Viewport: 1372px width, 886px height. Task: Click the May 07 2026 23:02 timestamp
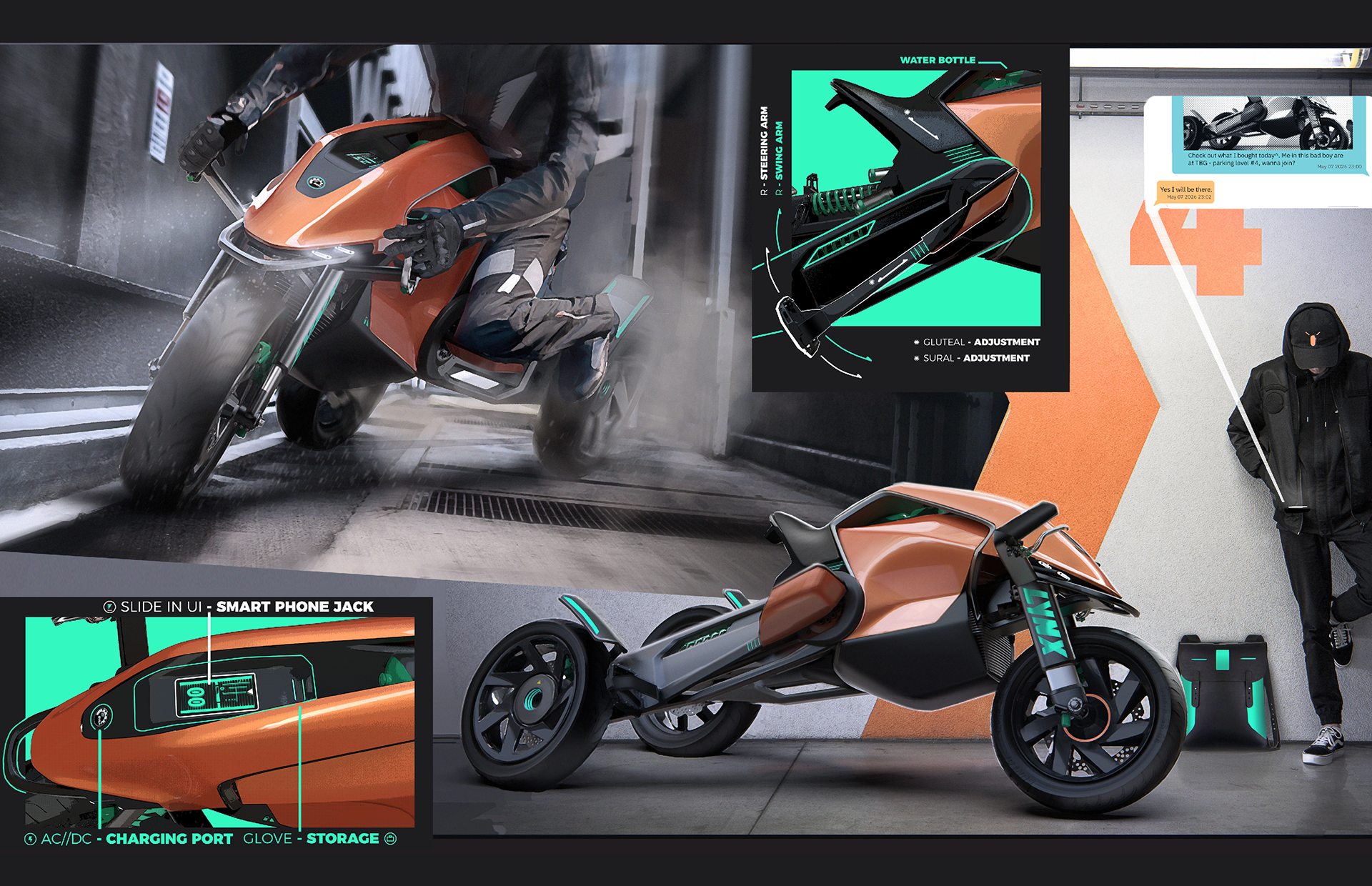coord(1189,197)
